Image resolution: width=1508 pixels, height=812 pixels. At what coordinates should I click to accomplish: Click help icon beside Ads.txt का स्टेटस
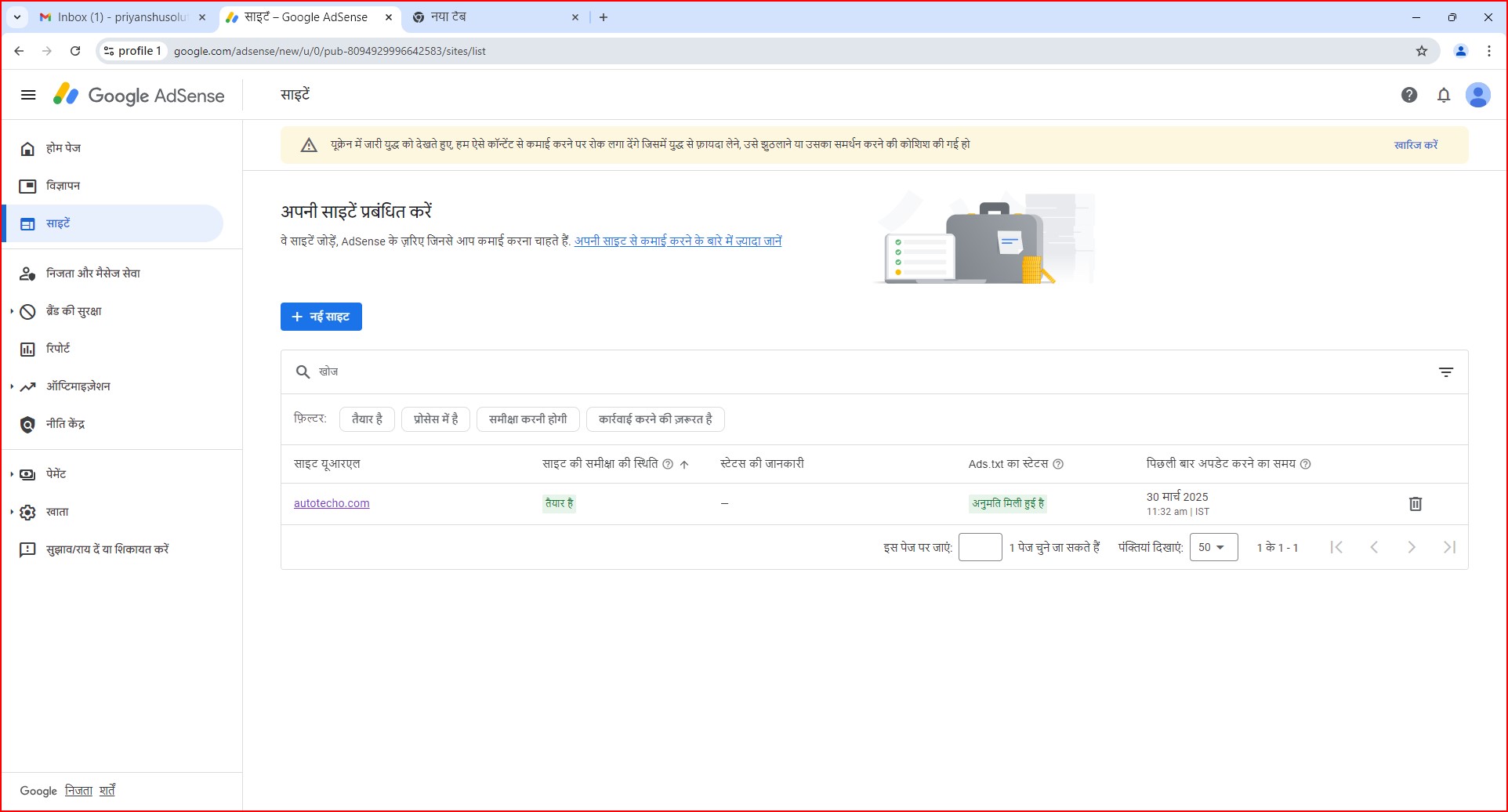pos(1058,464)
